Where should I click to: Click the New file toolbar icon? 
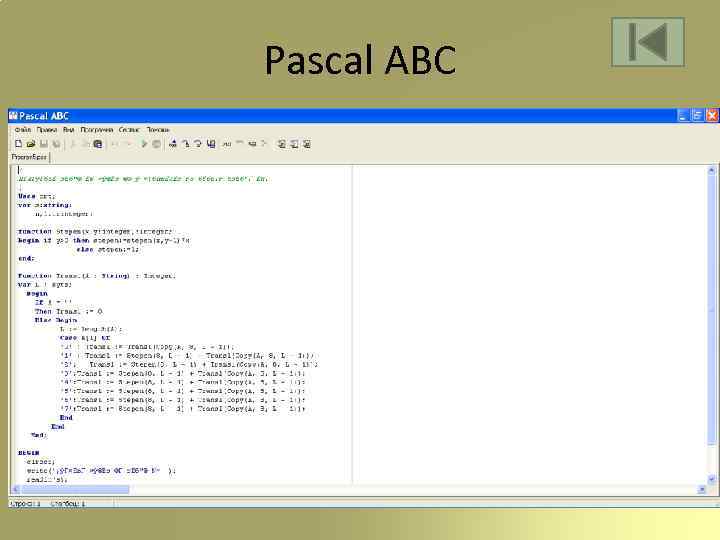tap(18, 144)
